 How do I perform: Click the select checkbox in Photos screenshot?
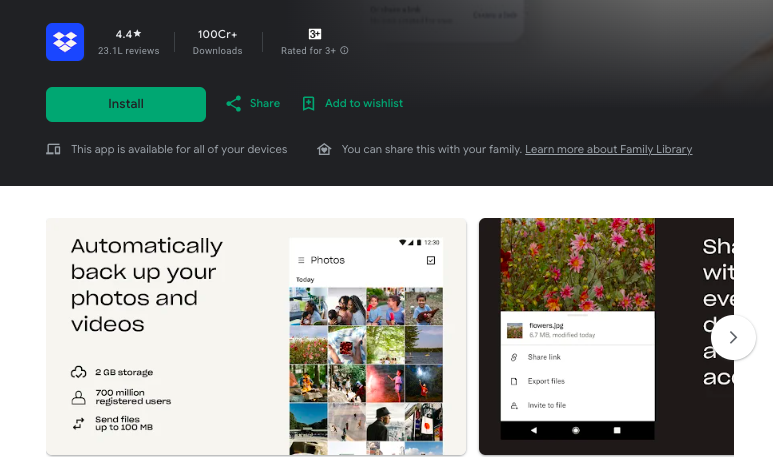point(431,260)
